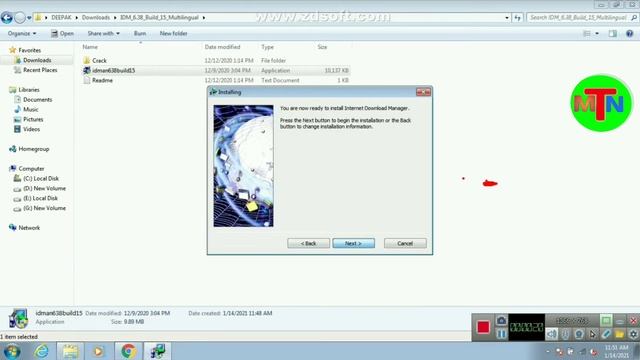Select Homegroup in the navigation pane

(33, 149)
